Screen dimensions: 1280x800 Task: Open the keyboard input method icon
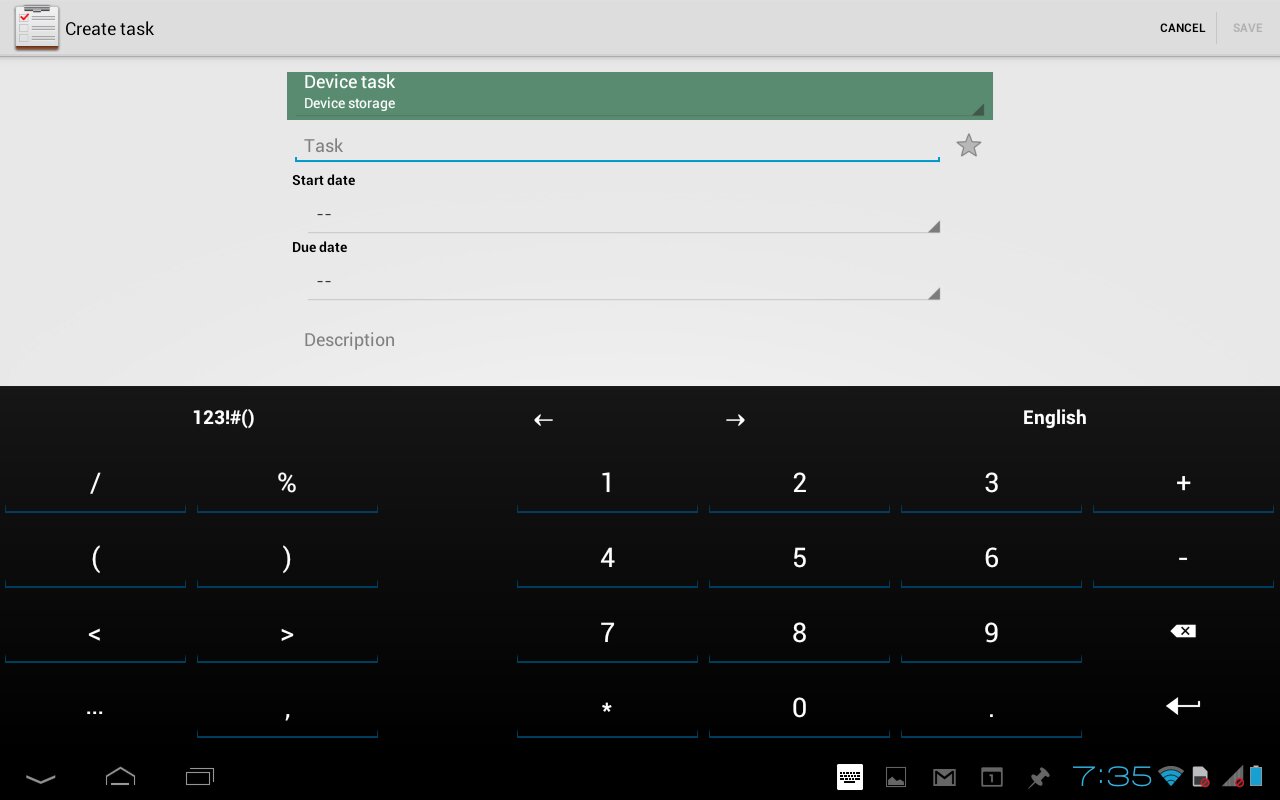pyautogui.click(x=849, y=777)
